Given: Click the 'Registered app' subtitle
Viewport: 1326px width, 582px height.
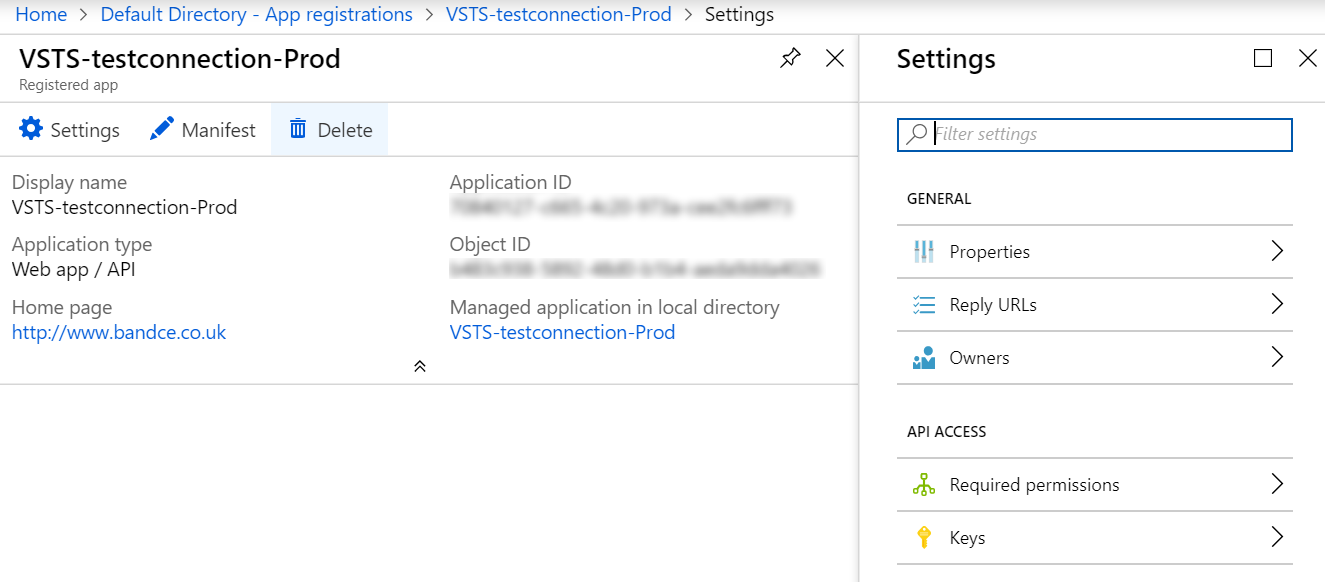Looking at the screenshot, I should click(69, 85).
